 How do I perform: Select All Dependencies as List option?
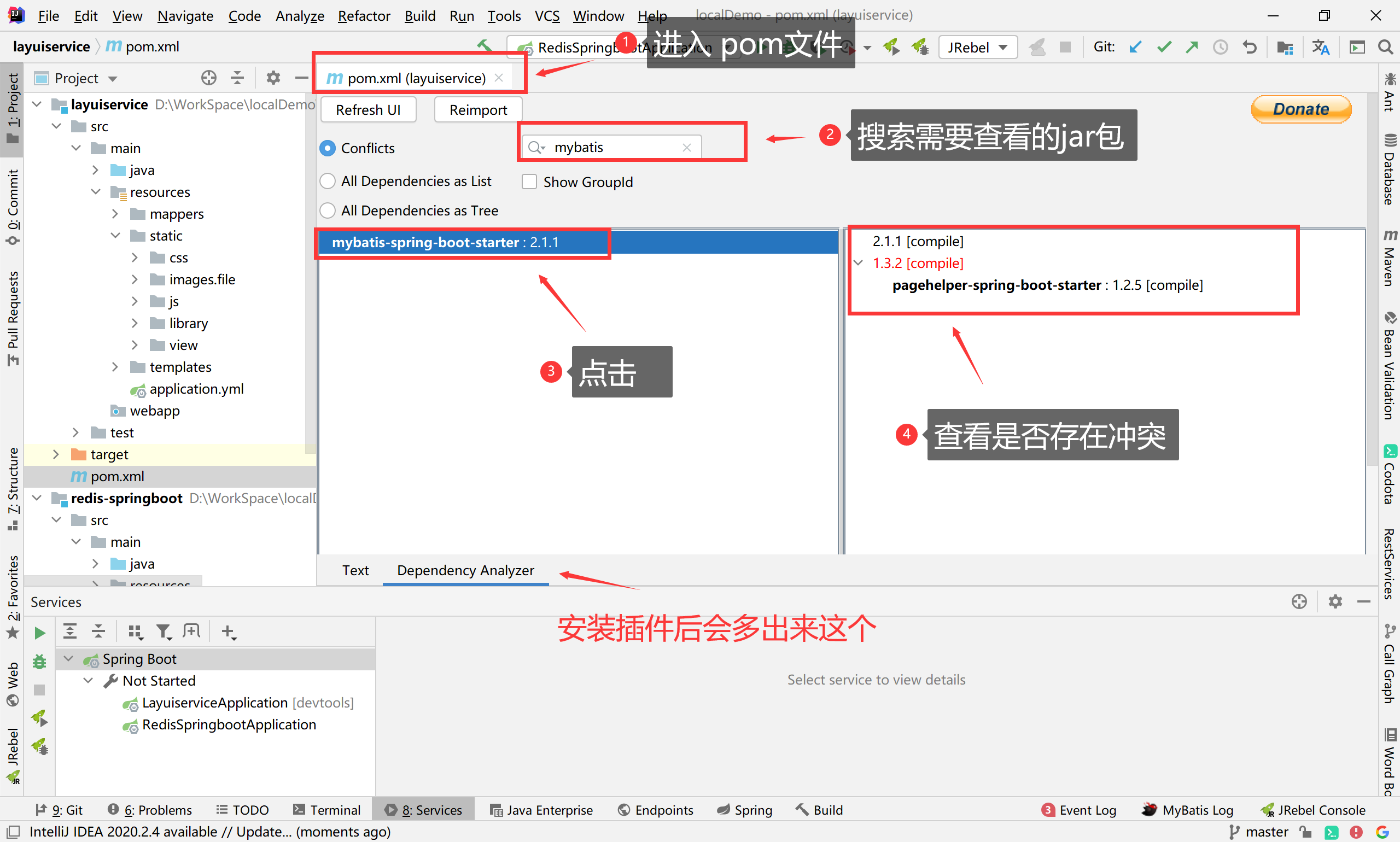328,181
